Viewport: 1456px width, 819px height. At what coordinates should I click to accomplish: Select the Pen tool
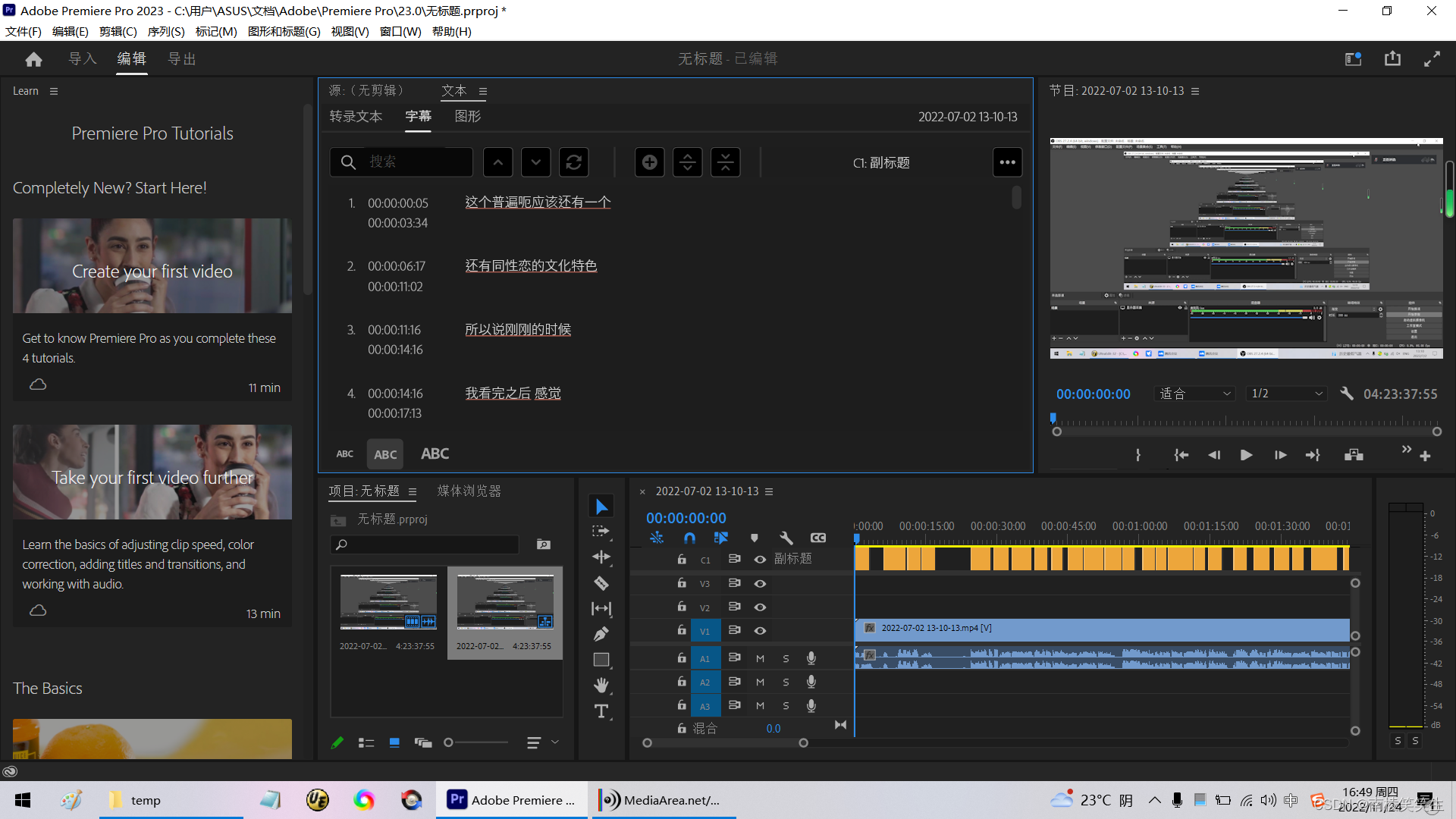(601, 634)
